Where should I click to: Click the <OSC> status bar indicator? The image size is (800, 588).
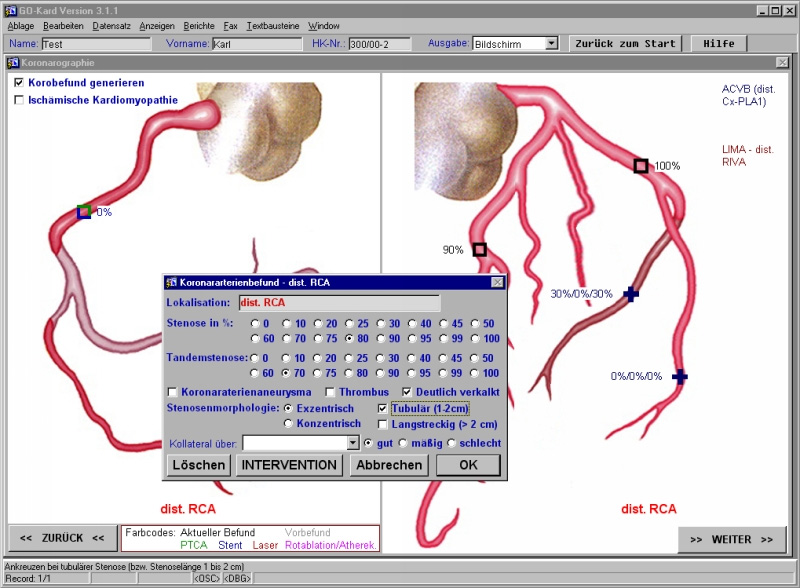207,578
